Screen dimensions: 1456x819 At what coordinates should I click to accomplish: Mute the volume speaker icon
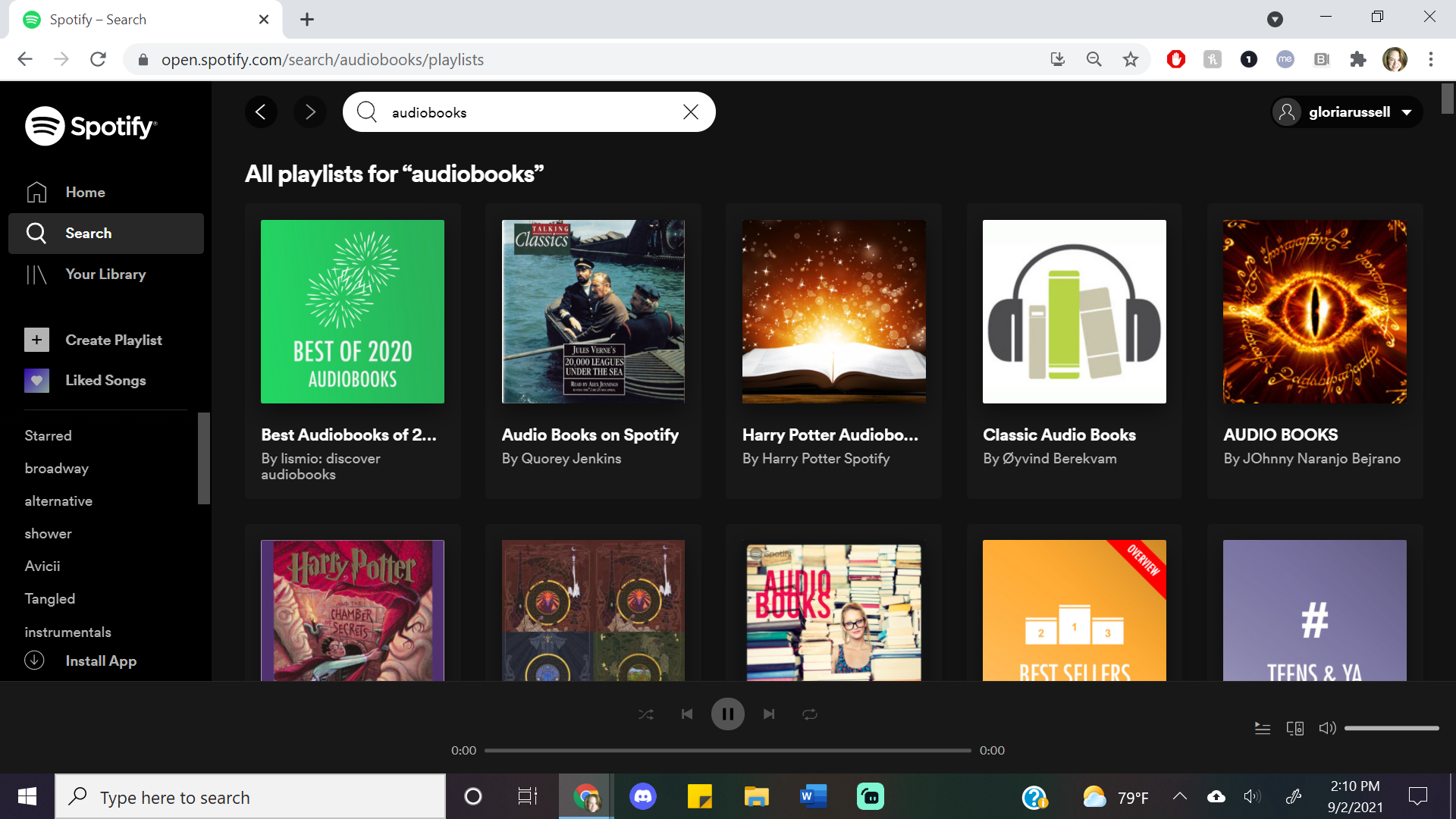pyautogui.click(x=1327, y=728)
